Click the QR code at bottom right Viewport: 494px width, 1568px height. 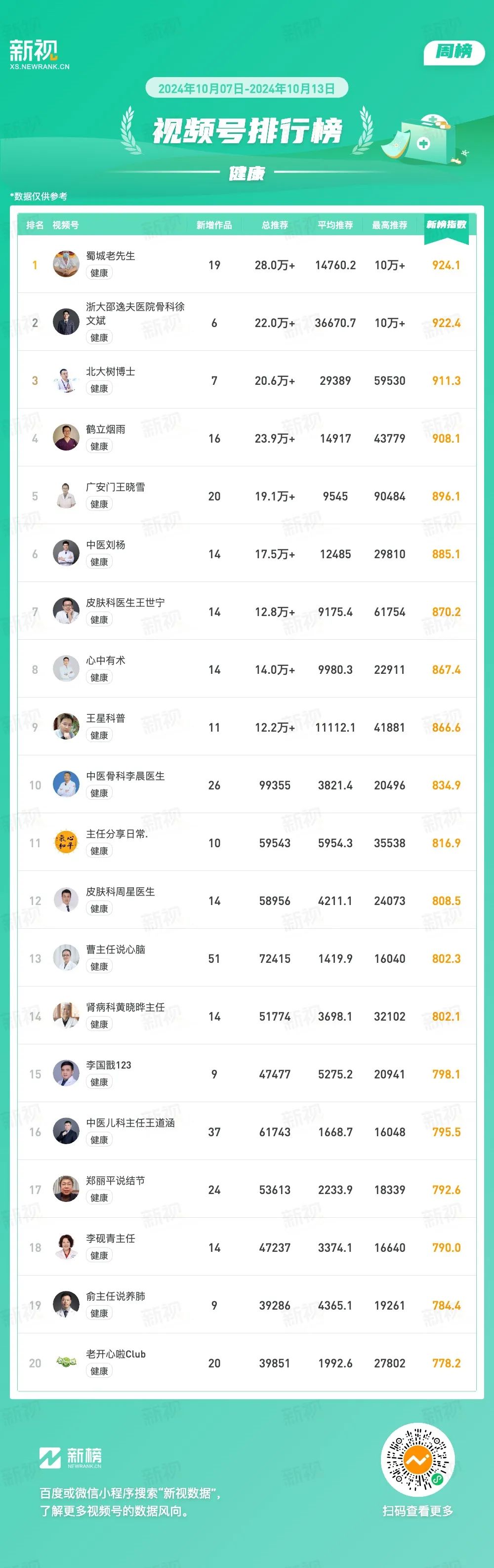417,1459
